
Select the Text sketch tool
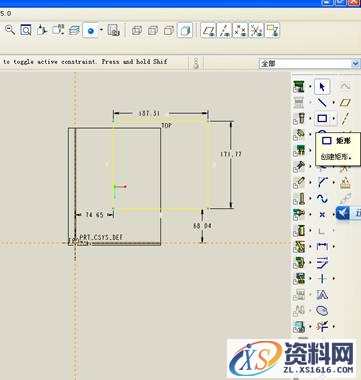click(322, 295)
